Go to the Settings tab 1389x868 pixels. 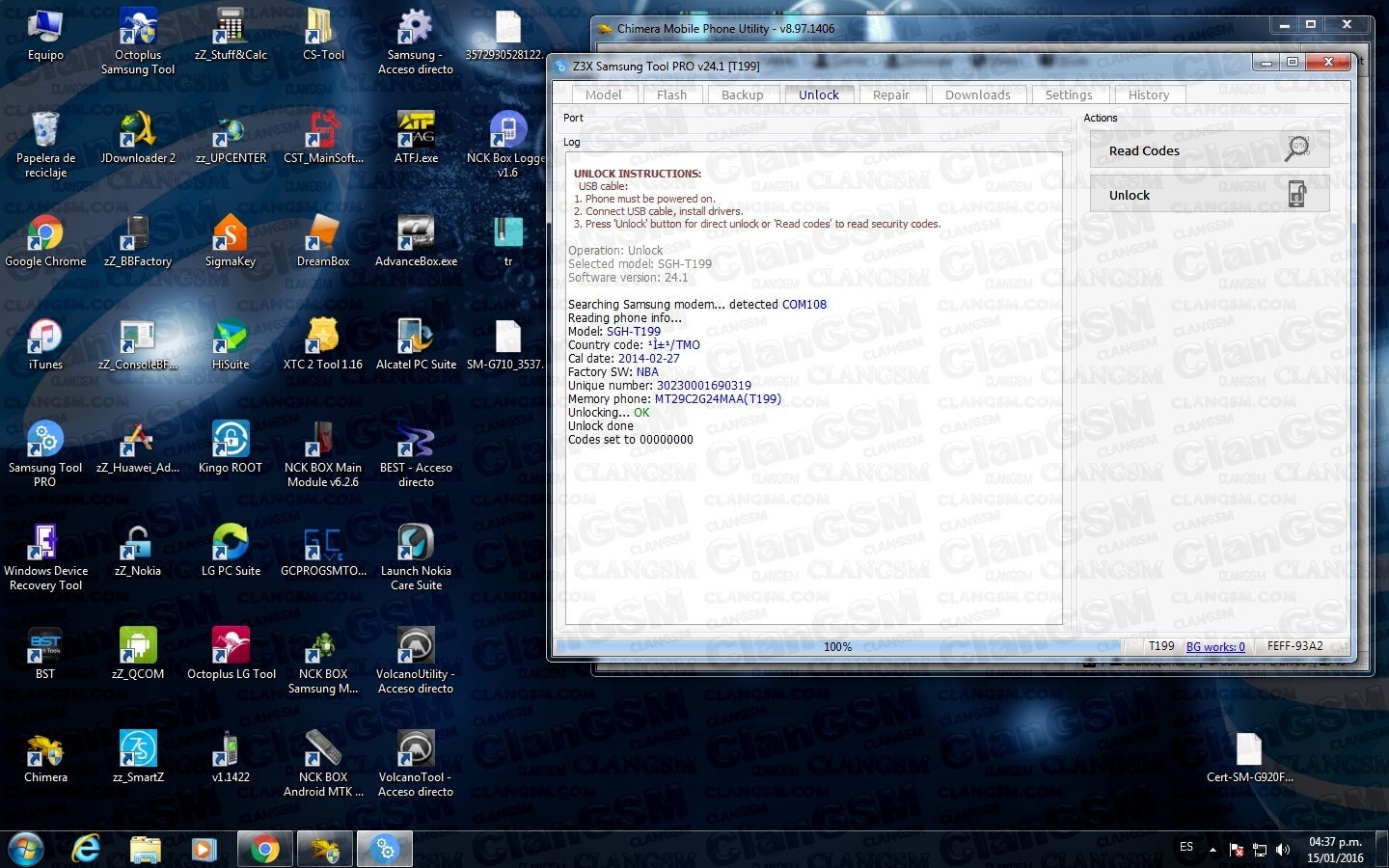click(1069, 95)
